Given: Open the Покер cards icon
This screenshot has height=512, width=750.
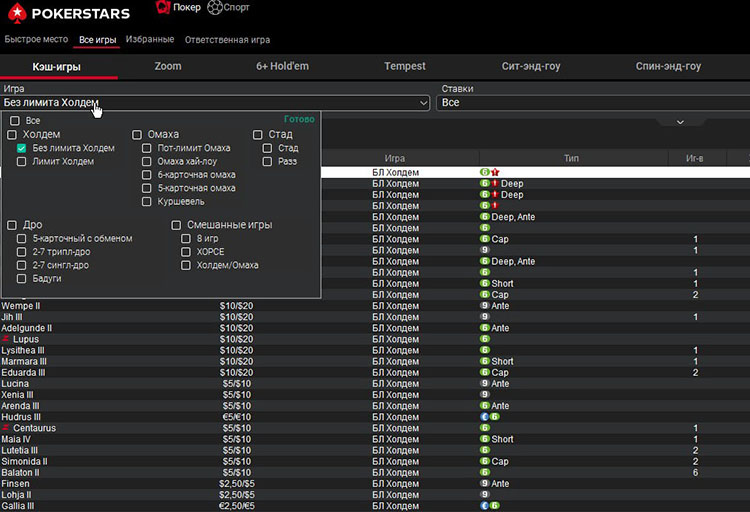Looking at the screenshot, I should 163,7.
